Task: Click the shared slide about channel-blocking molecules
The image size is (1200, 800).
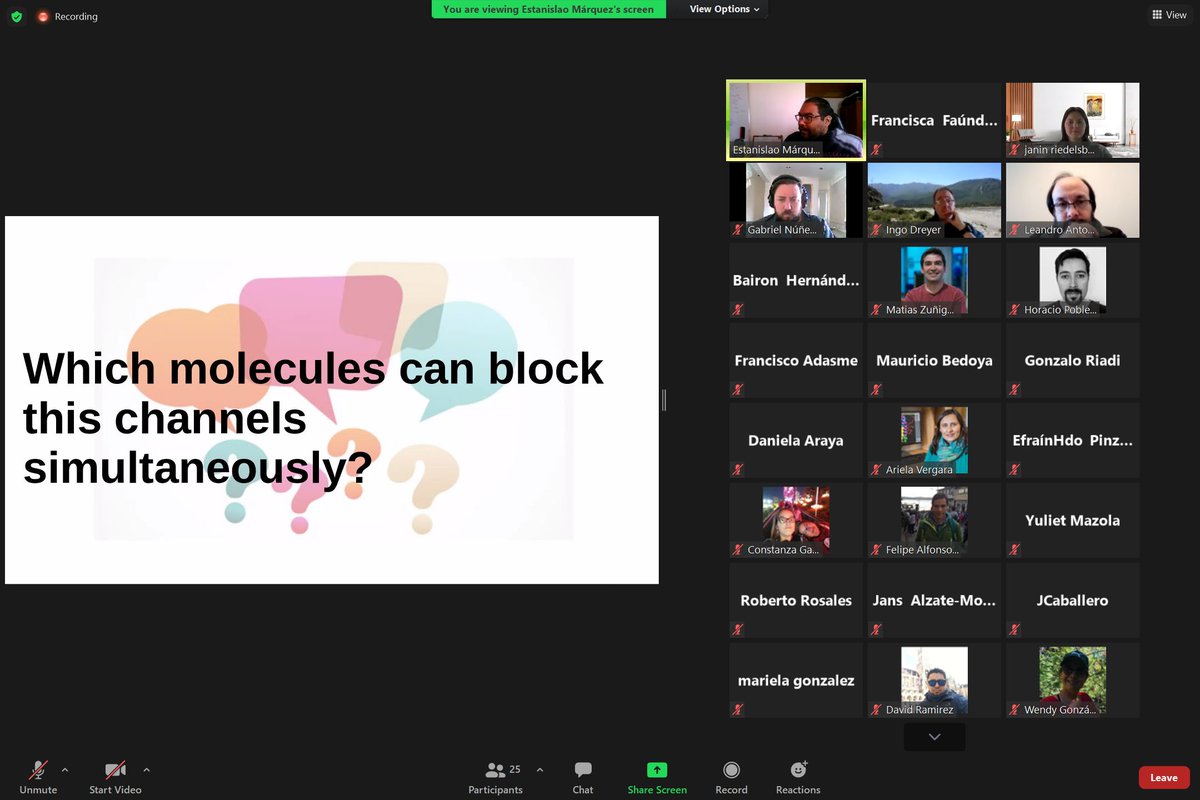Action: (332, 400)
